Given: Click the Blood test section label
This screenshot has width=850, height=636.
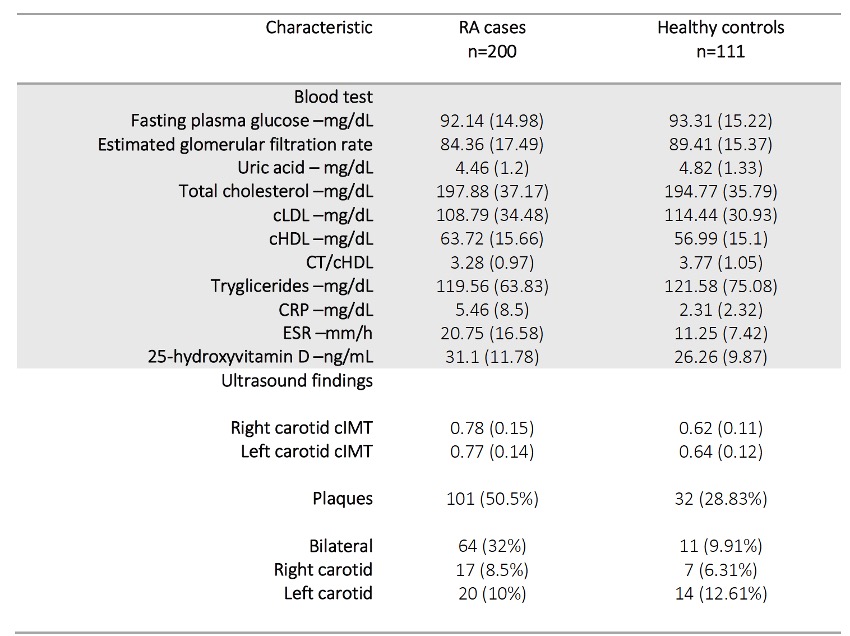Looking at the screenshot, I should pos(332,97).
